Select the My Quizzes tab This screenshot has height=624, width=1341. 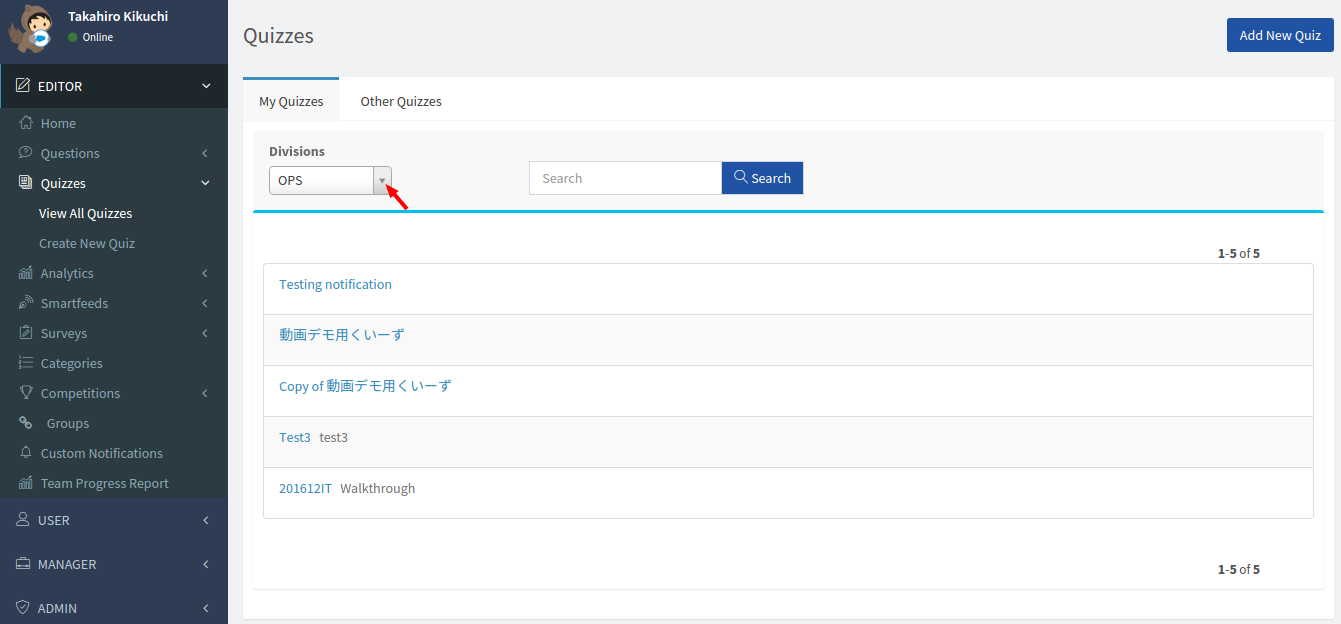[291, 101]
